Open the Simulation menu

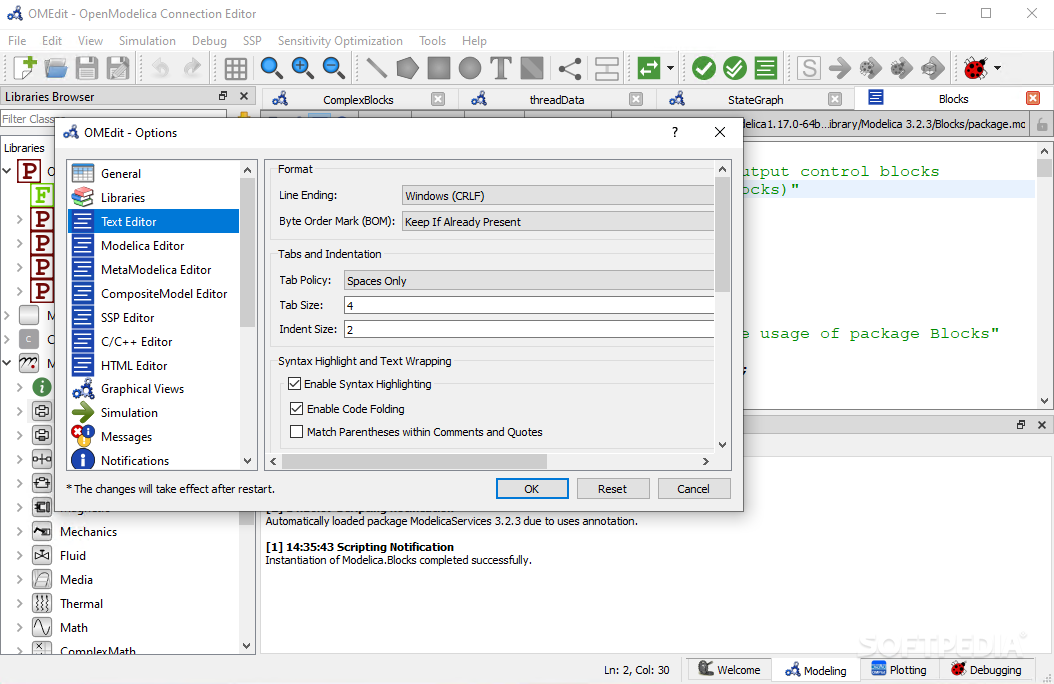coord(147,40)
